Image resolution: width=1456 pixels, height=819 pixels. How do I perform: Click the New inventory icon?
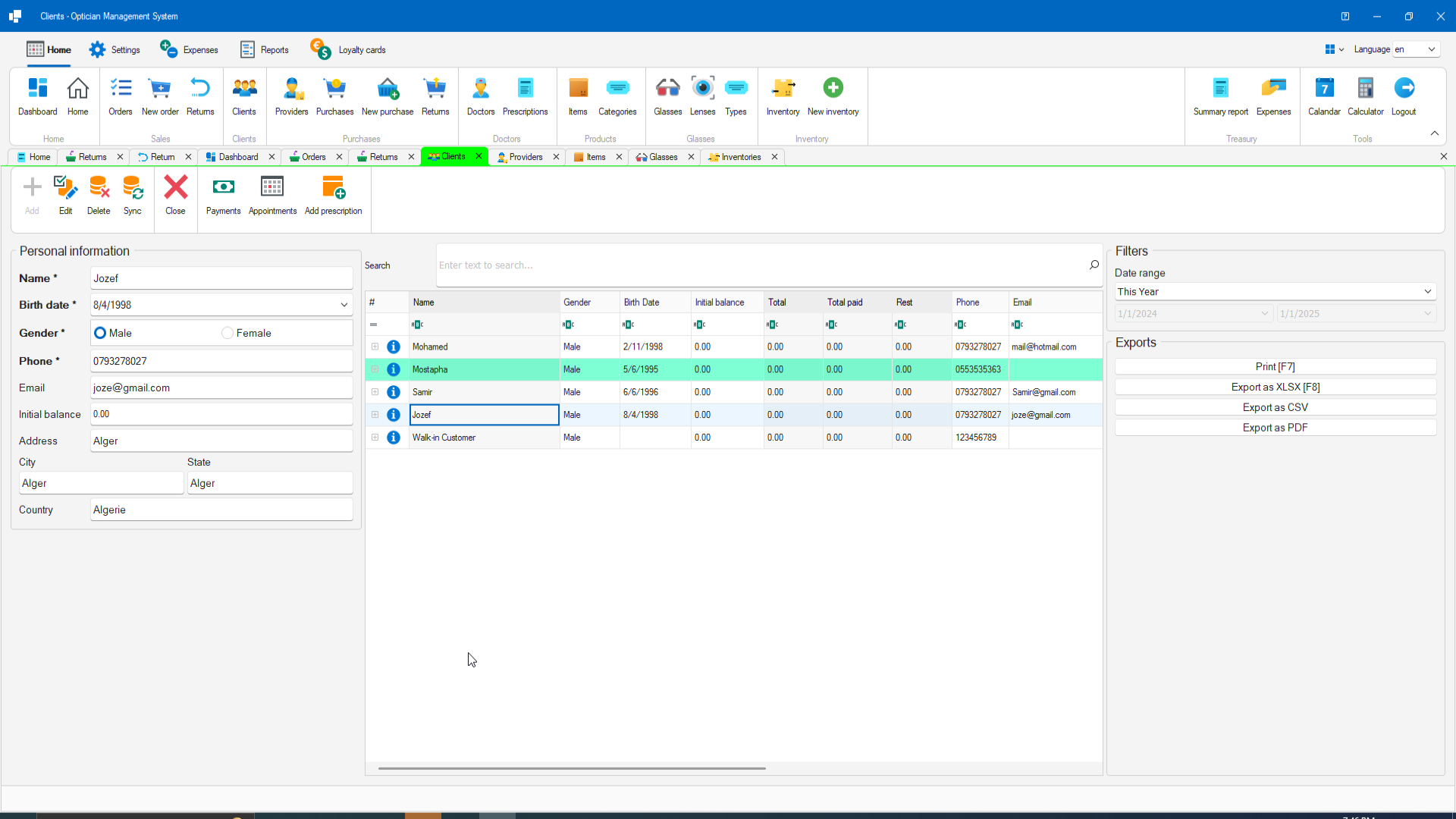pyautogui.click(x=833, y=97)
